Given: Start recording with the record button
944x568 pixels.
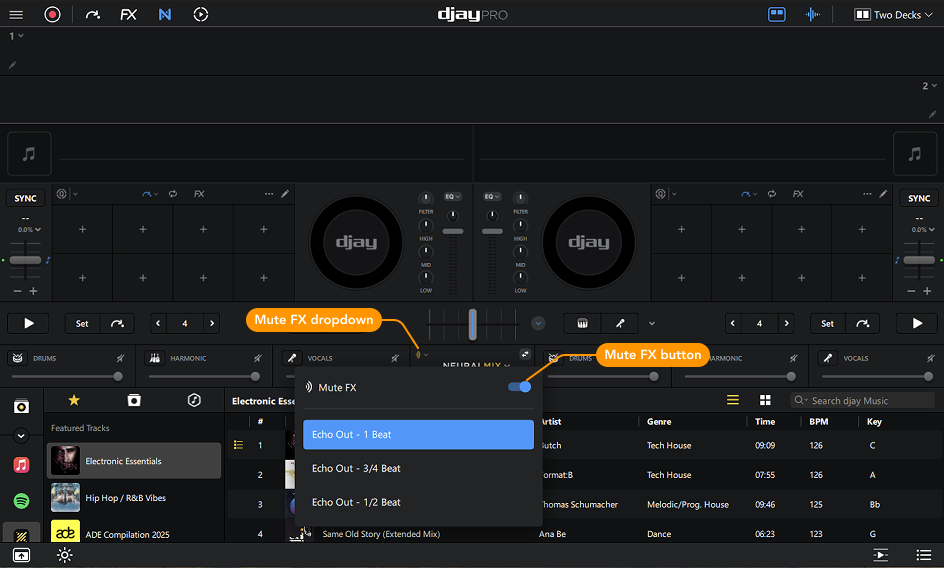Looking at the screenshot, I should 52,14.
